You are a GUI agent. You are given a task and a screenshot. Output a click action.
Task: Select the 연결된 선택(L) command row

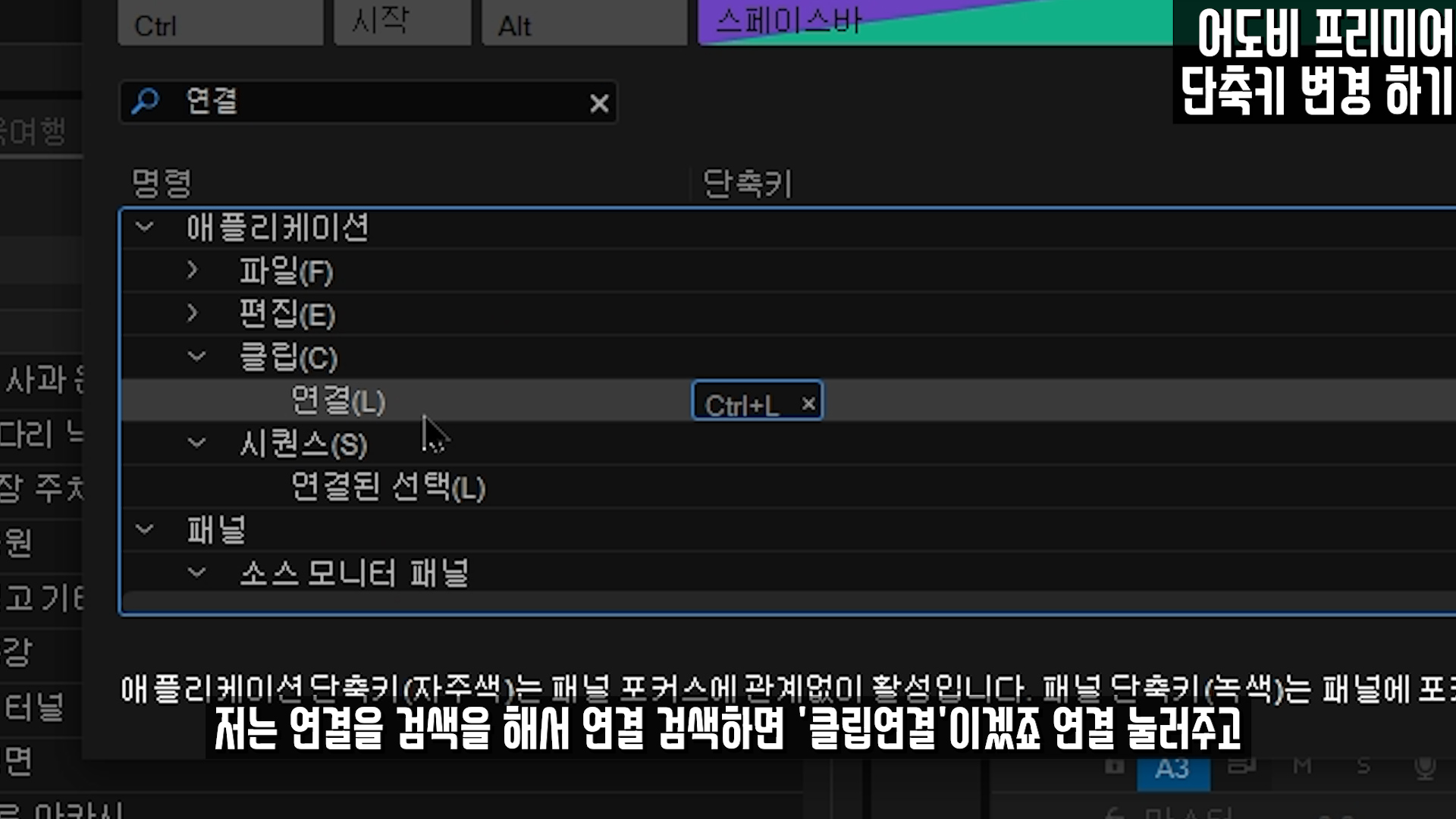click(x=388, y=487)
